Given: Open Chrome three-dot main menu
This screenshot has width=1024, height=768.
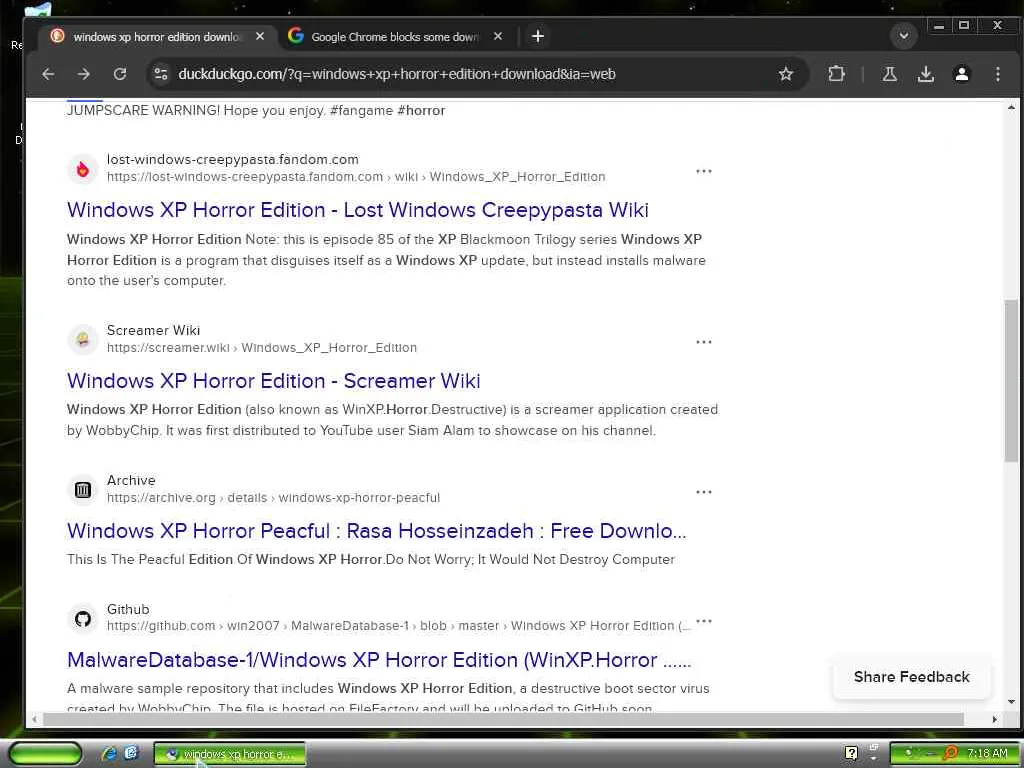Looking at the screenshot, I should tap(997, 74).
